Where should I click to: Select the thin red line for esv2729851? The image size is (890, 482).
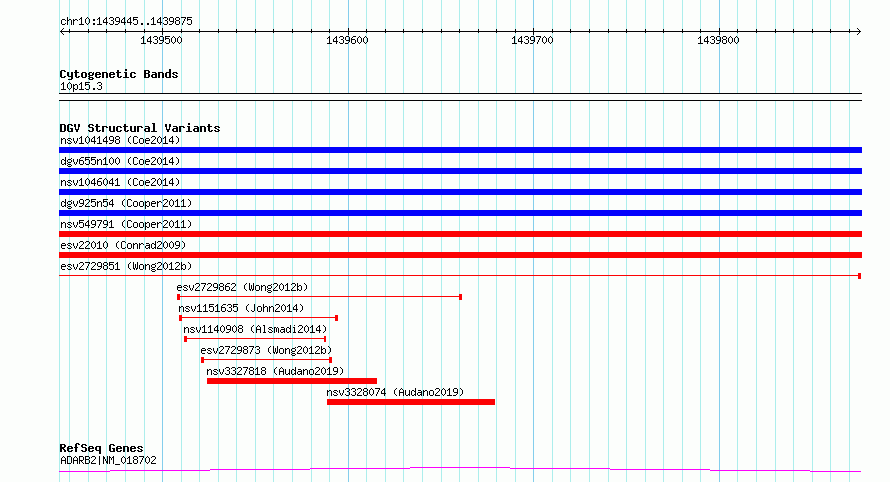(x=460, y=276)
